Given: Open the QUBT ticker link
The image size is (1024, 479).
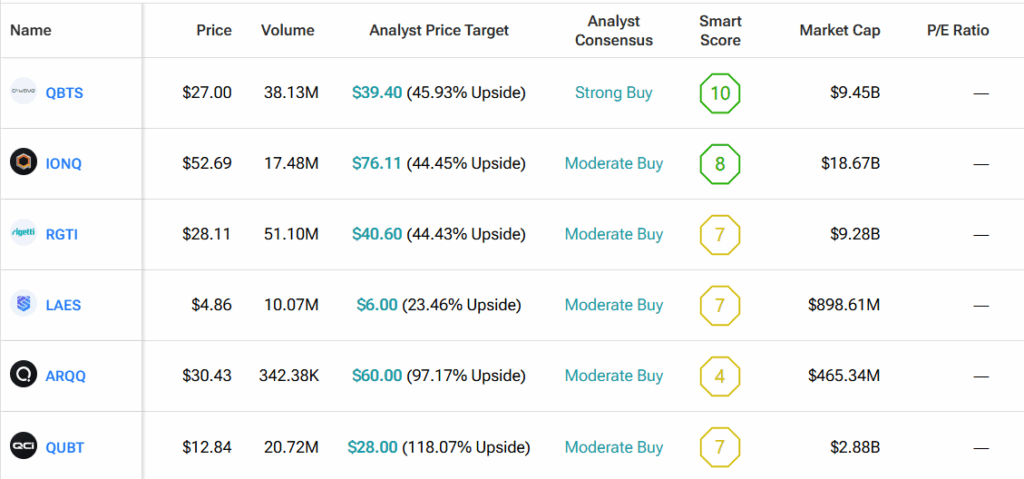Looking at the screenshot, I should point(65,448).
